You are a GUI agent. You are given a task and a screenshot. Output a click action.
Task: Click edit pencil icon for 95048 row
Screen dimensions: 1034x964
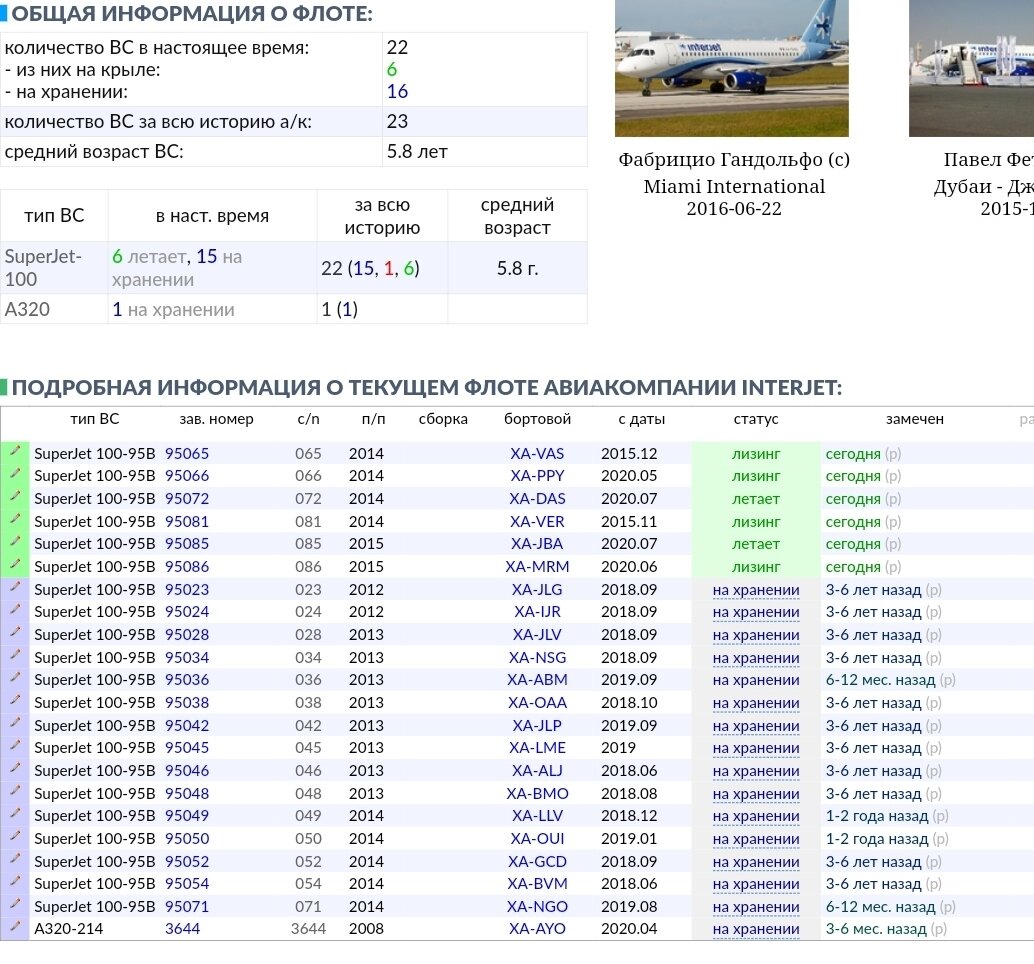point(15,791)
